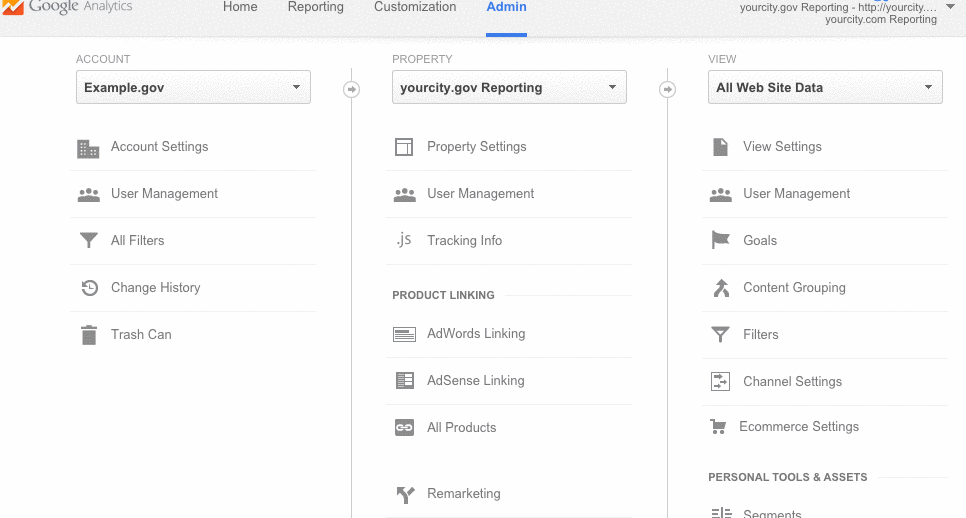The image size is (966, 518).
Task: Click the Trash Can bin icon
Action: [x=89, y=335]
